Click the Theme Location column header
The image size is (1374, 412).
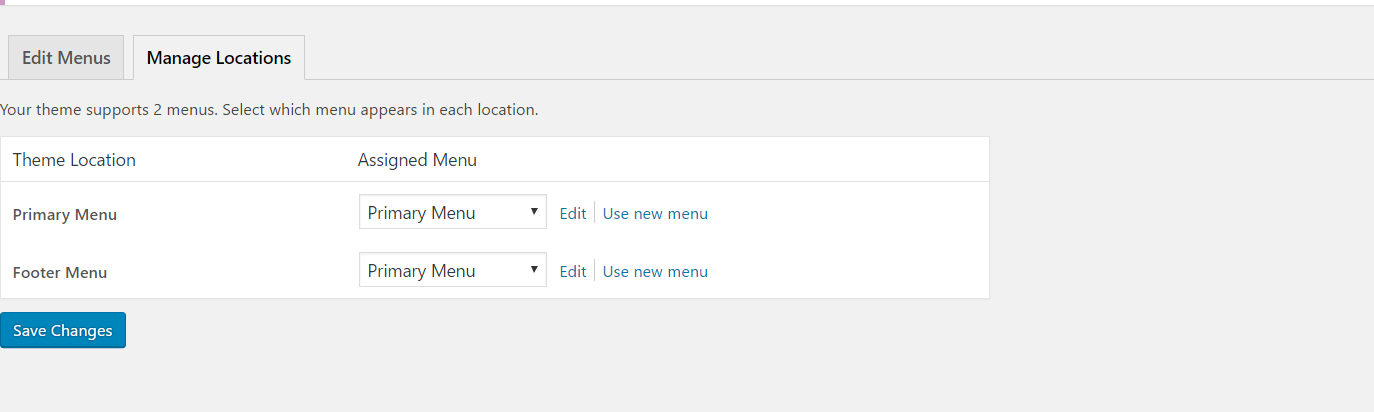74,160
